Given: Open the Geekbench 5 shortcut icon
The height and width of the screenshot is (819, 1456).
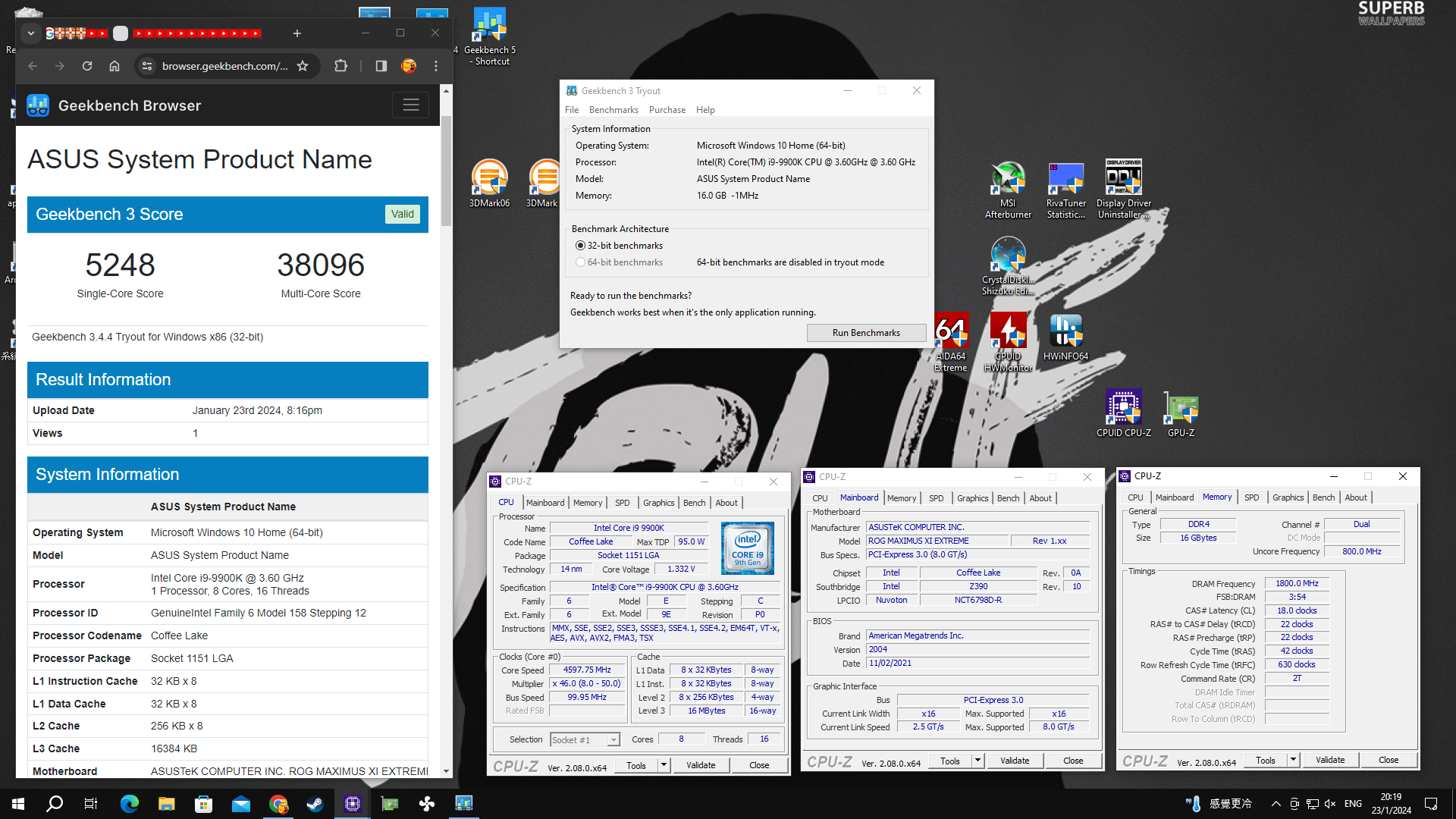Looking at the screenshot, I should (x=490, y=36).
